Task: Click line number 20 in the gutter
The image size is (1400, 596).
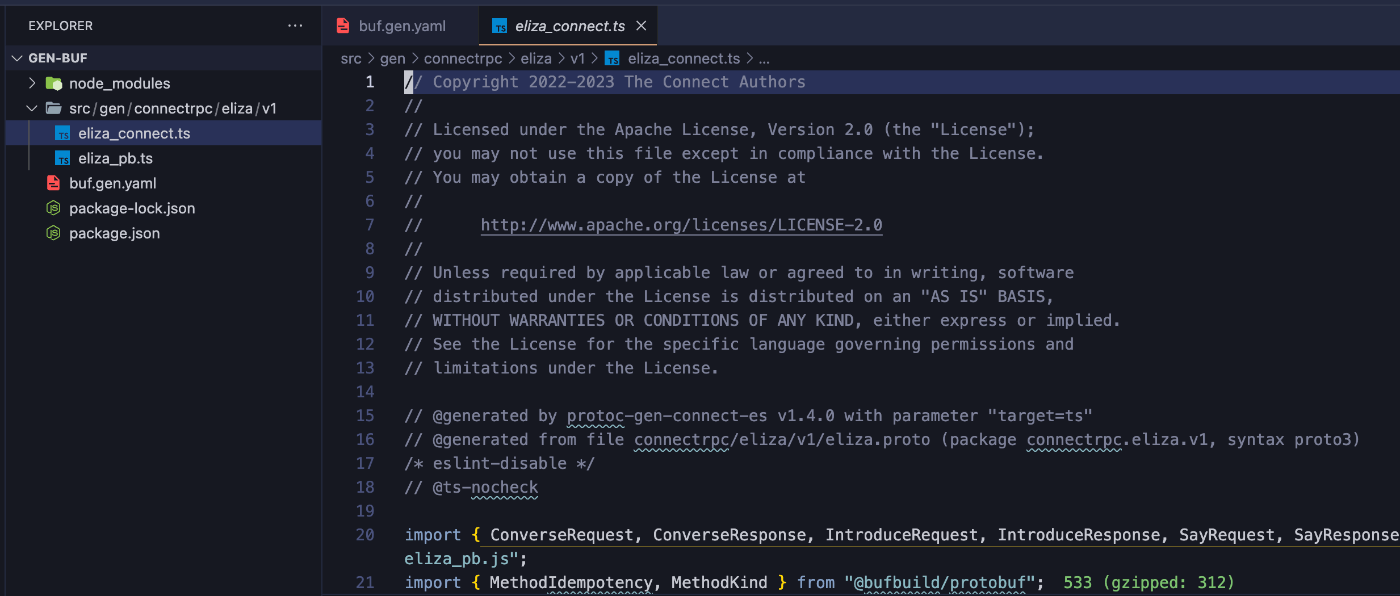Action: pyautogui.click(x=365, y=534)
